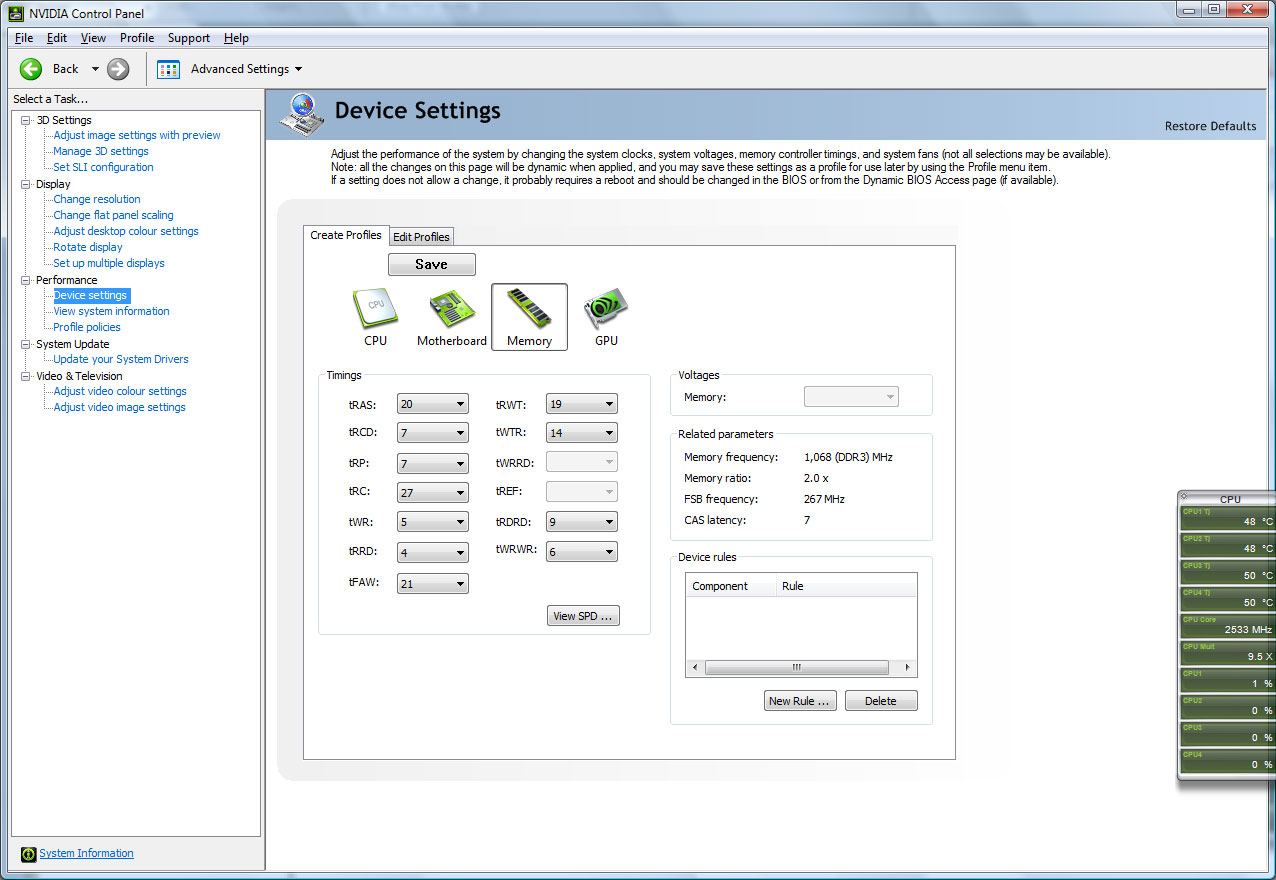Screen dimensions: 1276x880
Task: Click the Device rules horizontal scrollbar
Action: pos(796,667)
